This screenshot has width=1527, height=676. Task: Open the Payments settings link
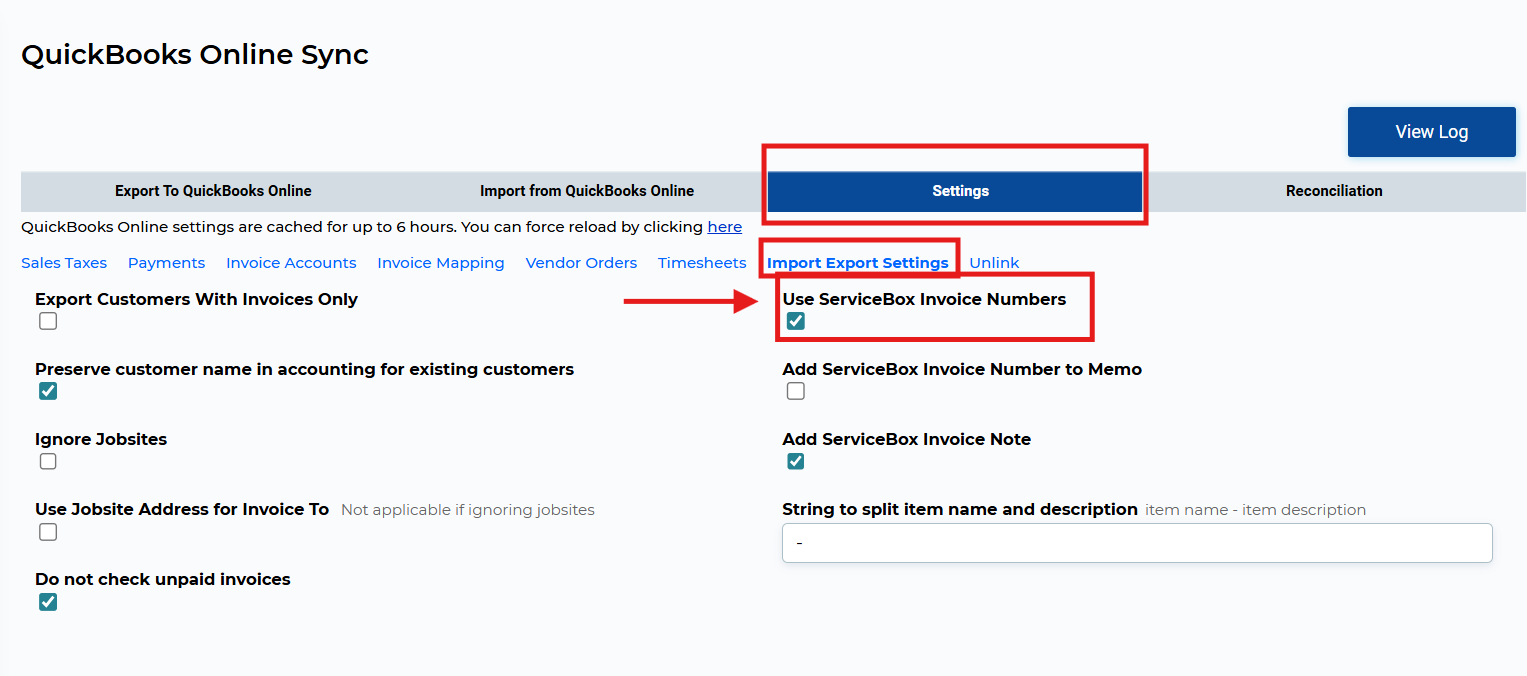point(166,263)
